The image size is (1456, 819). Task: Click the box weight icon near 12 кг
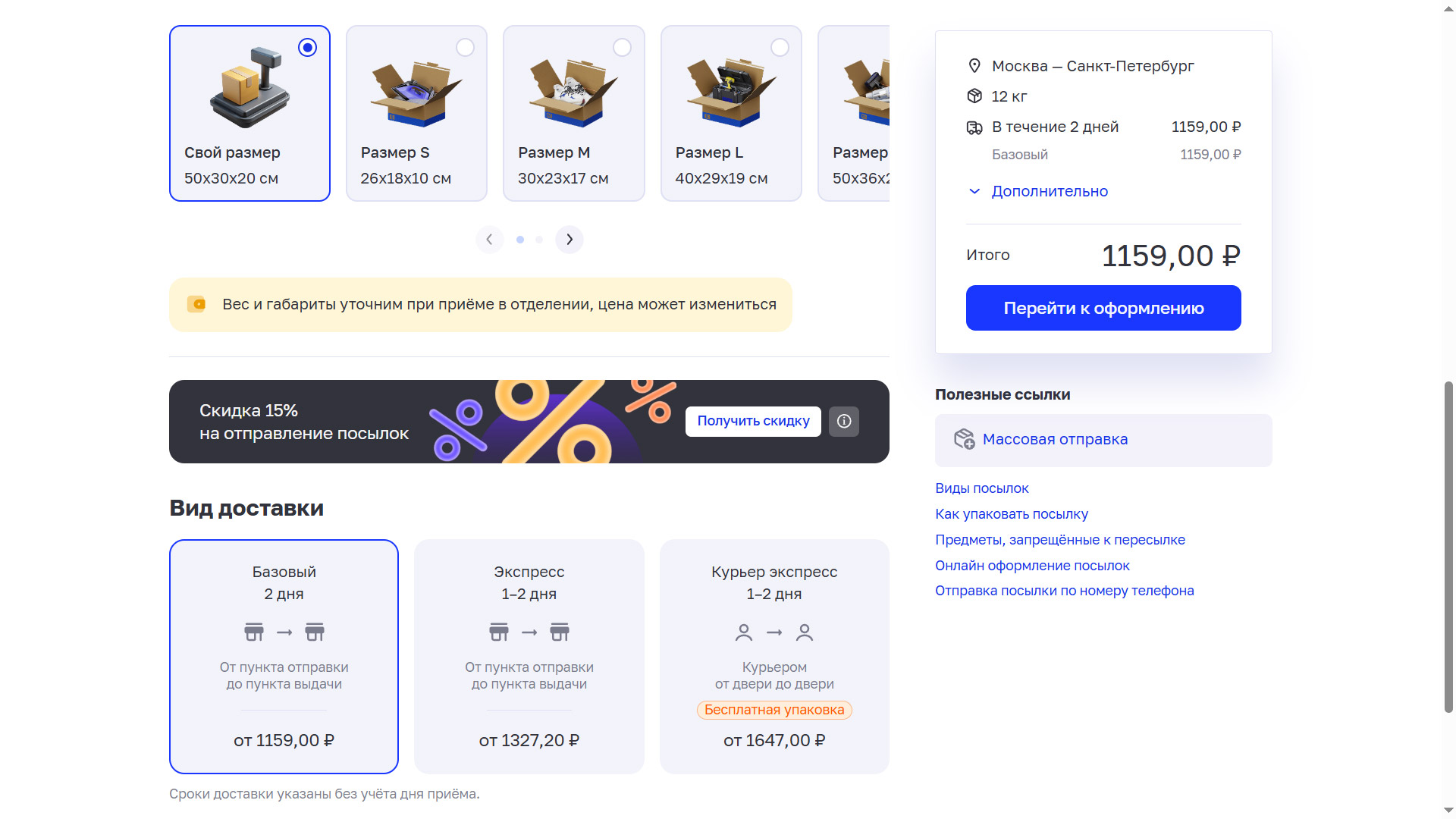tap(974, 96)
